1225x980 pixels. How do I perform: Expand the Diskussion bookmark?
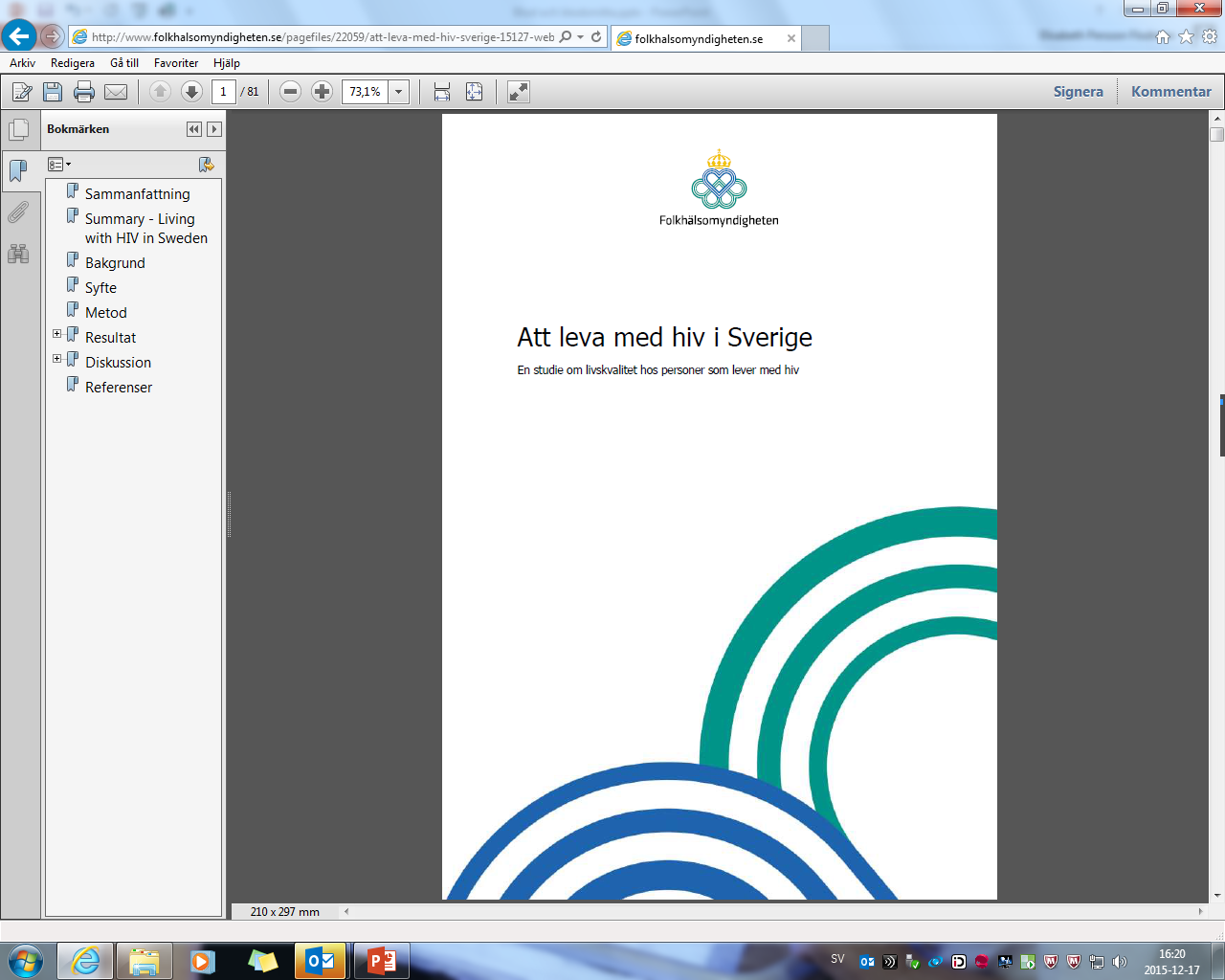pos(57,359)
